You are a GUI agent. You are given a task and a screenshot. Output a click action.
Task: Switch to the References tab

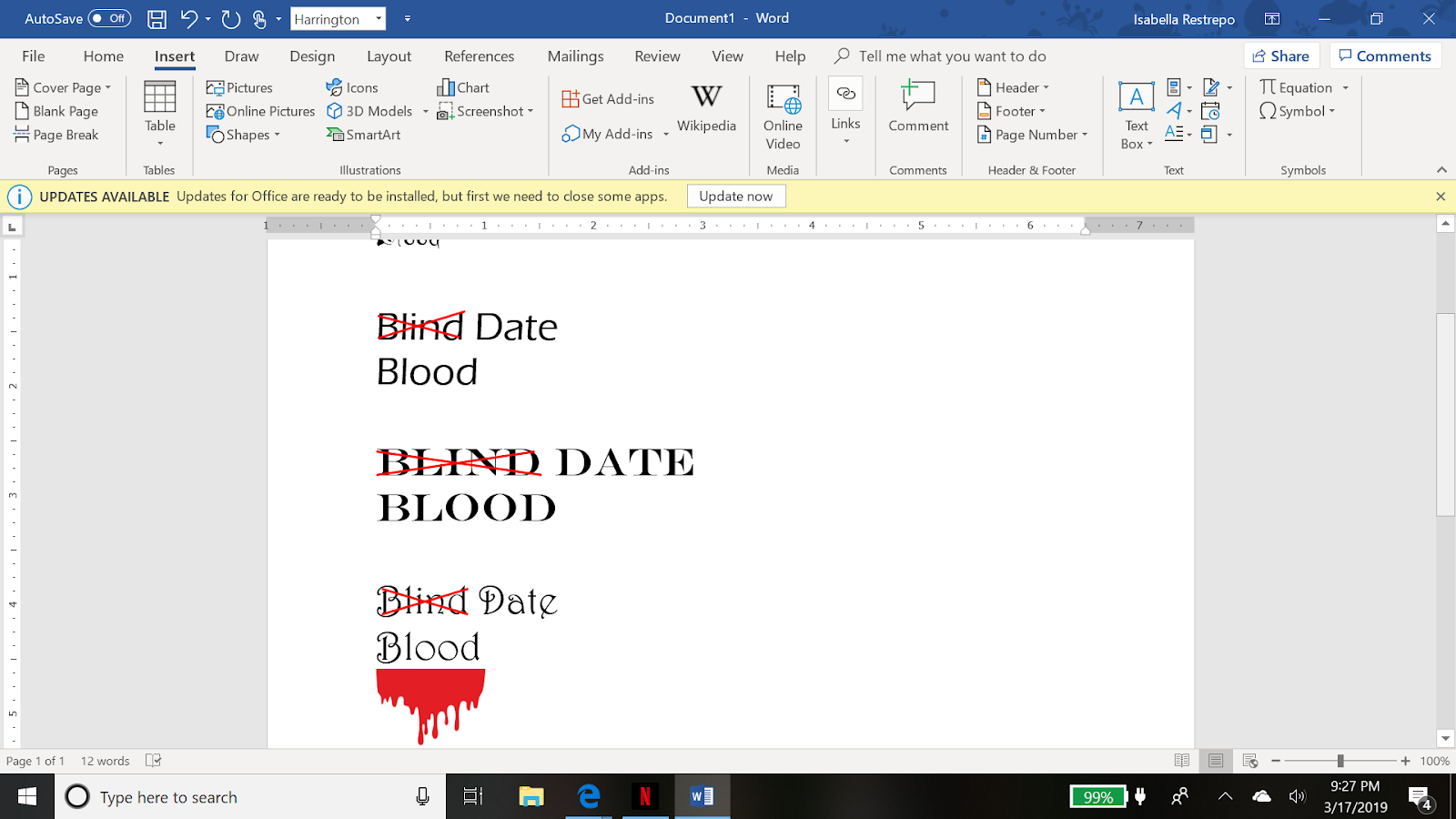(480, 56)
